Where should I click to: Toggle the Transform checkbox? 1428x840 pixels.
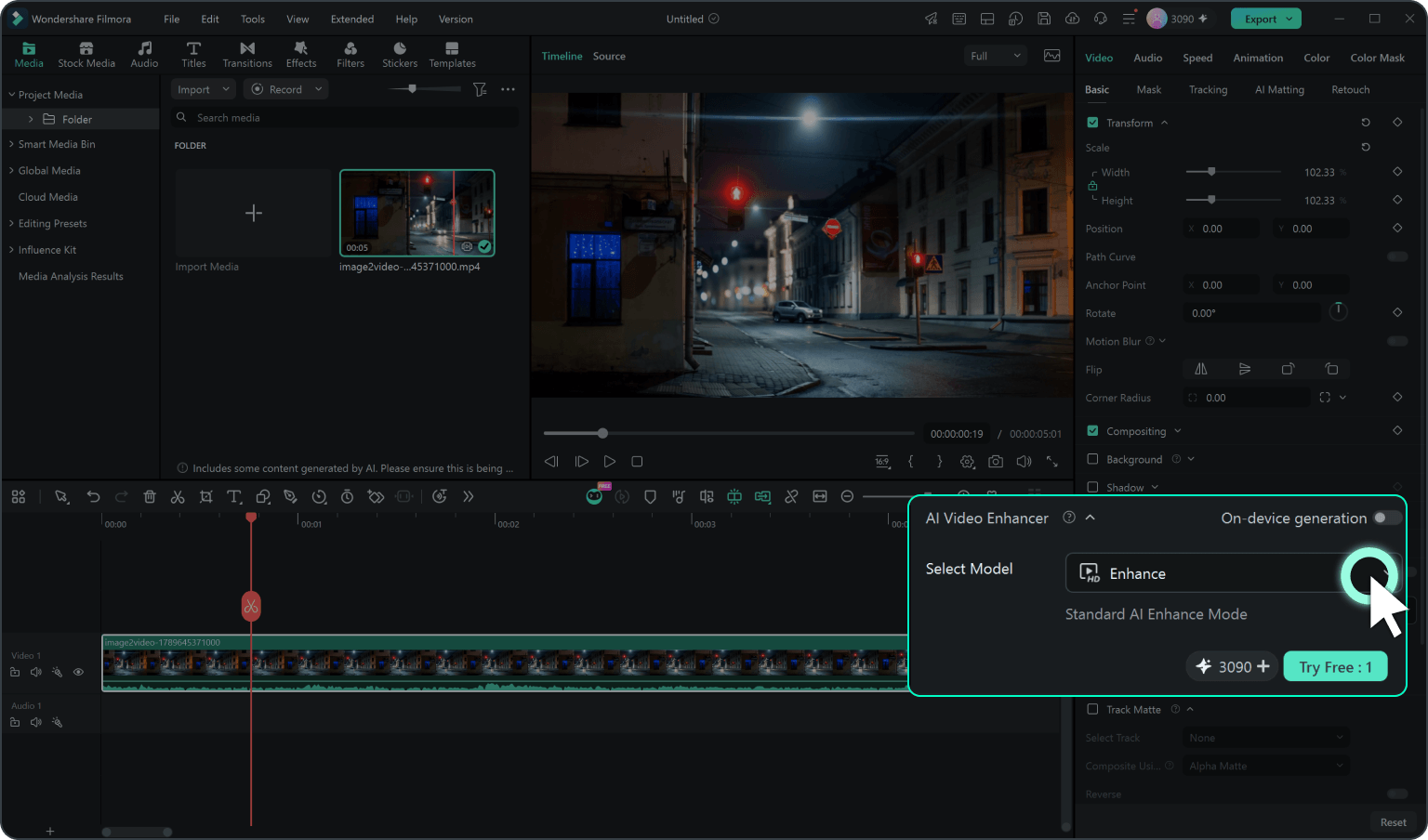[1092, 123]
